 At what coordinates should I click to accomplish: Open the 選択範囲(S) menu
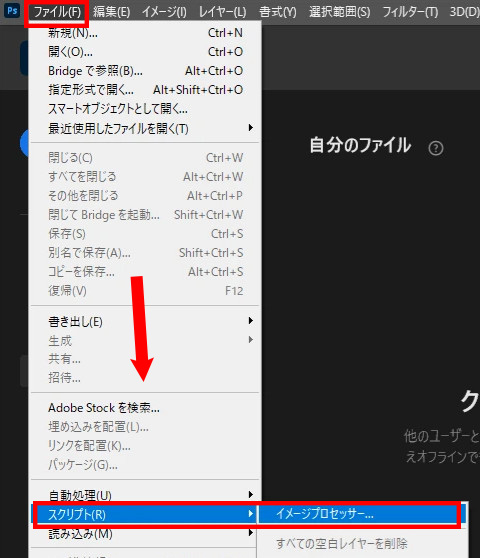(339, 12)
